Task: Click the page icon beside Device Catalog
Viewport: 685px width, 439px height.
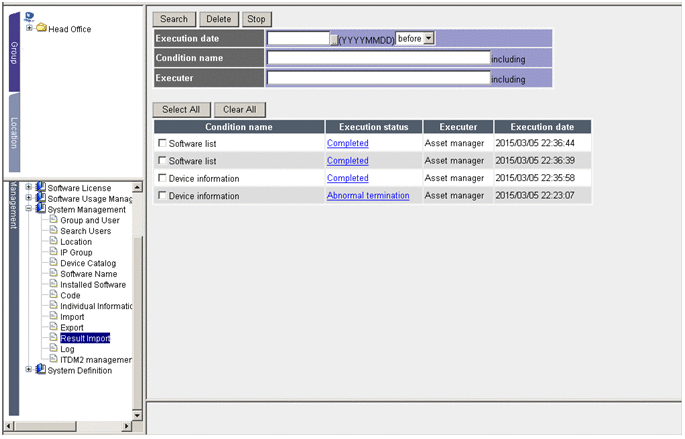Action: tap(54, 263)
